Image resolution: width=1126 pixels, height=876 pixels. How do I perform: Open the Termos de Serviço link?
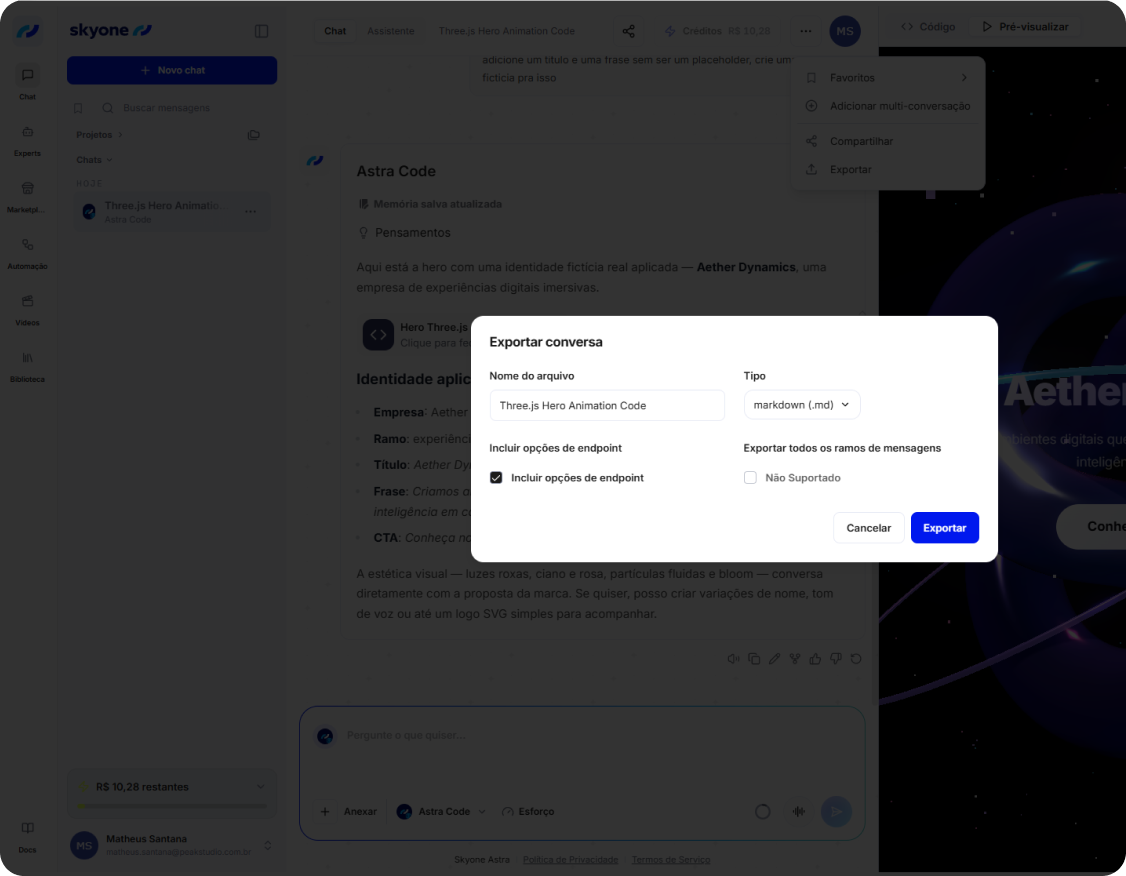click(x=671, y=859)
